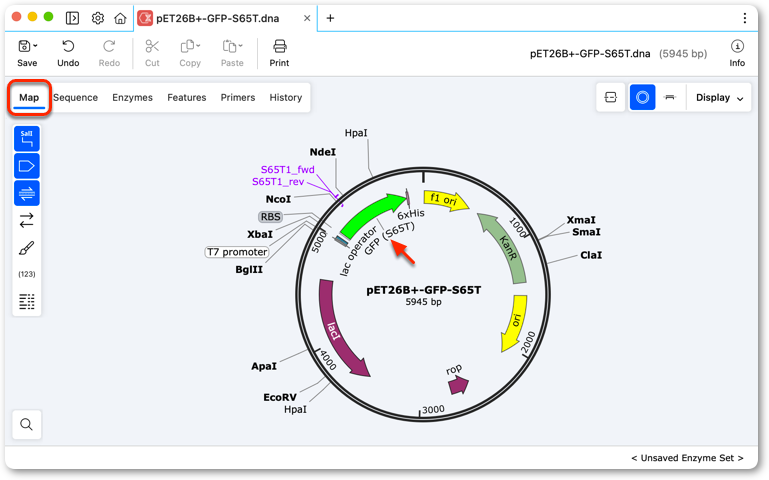The image size is (769, 480).
Task: Click the yellow f1 ori feature
Action: (x=446, y=200)
